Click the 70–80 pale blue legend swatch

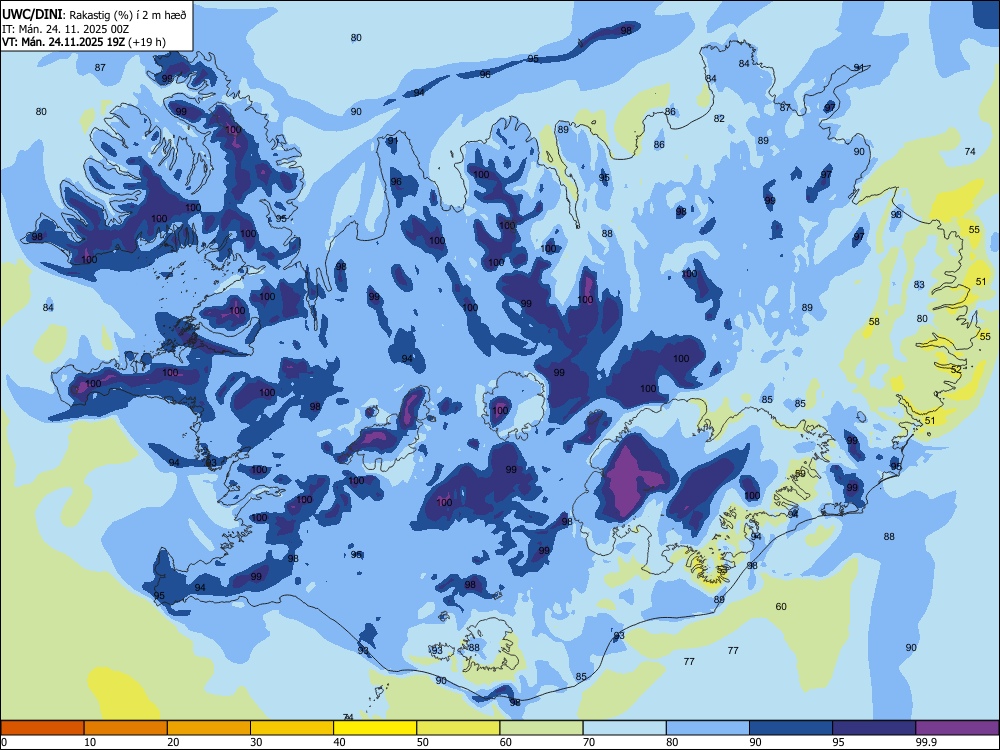coord(625,728)
